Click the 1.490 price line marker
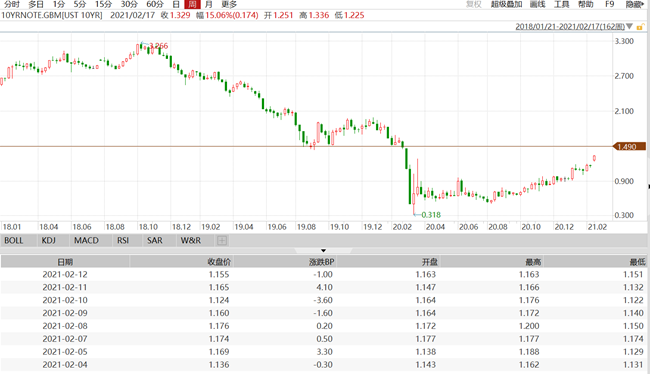Viewport: 650px width, 374px height. pyautogui.click(x=629, y=147)
